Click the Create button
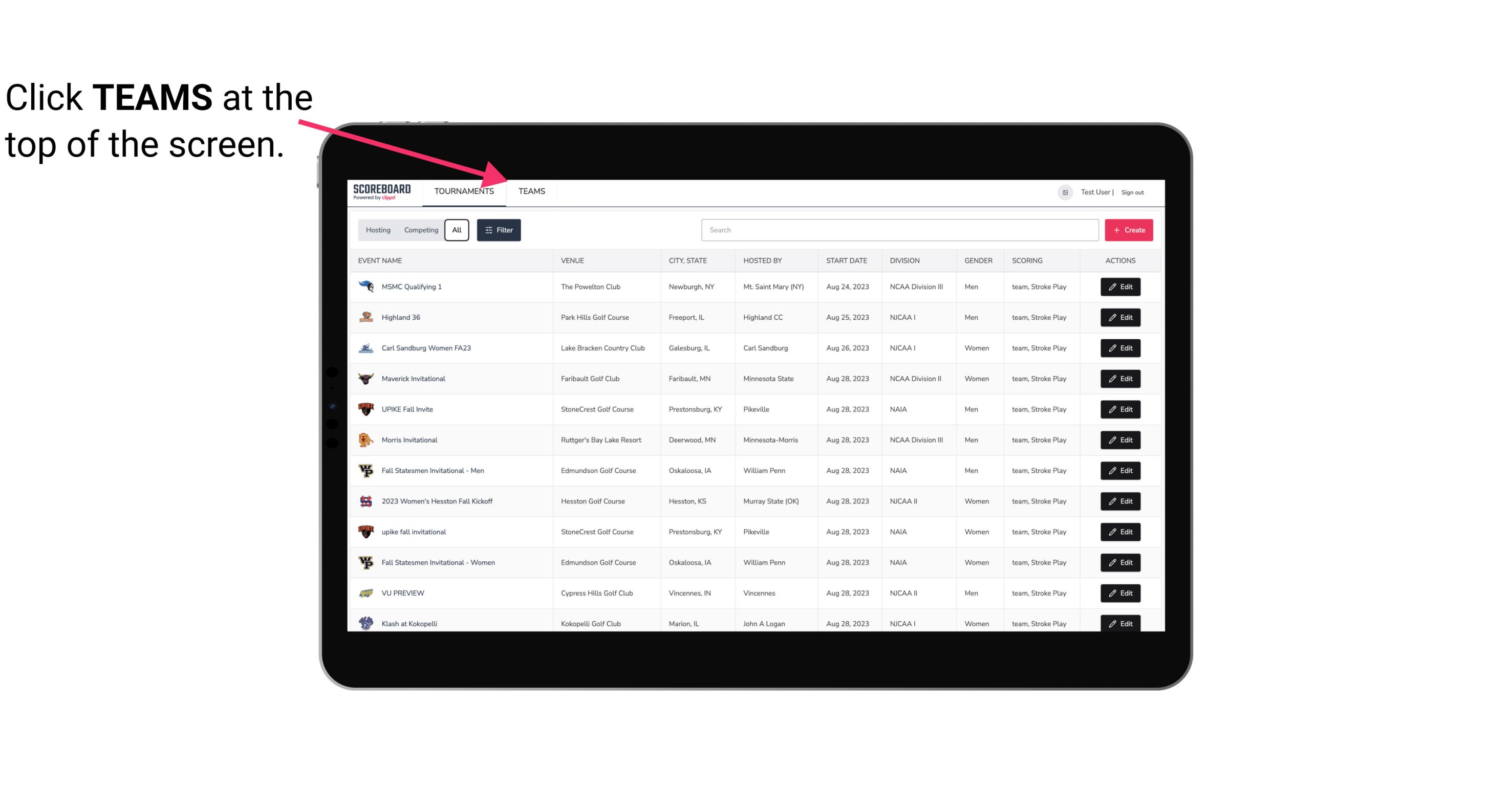The height and width of the screenshot is (812, 1510). 1129,229
